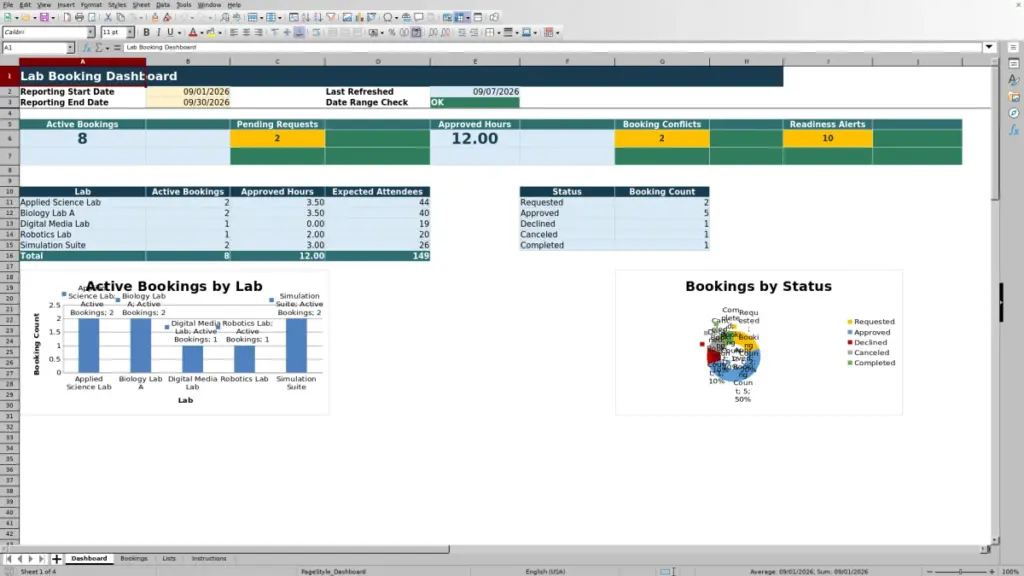Toggle Wrap Text button

click(316, 32)
